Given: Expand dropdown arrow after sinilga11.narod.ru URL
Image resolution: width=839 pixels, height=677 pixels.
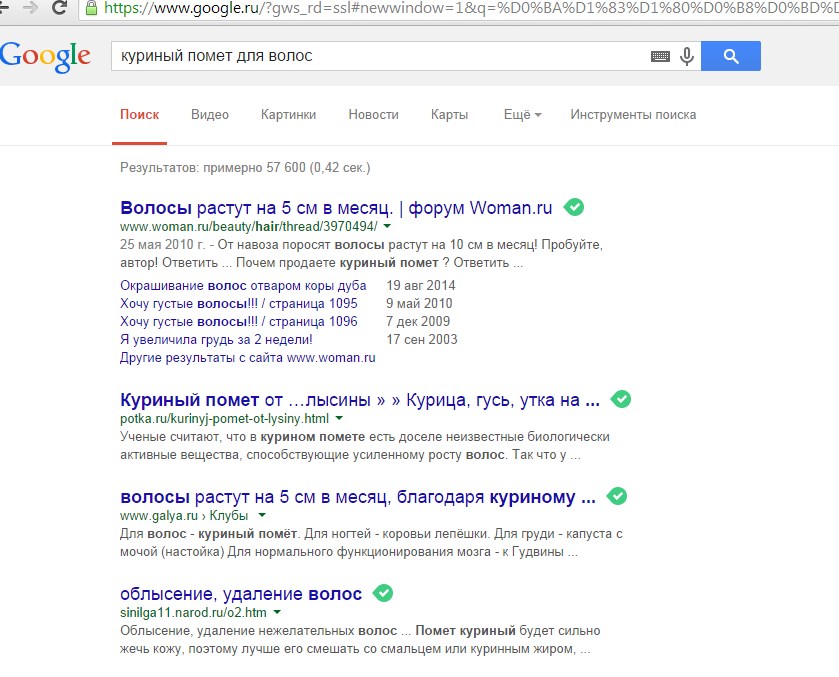Looking at the screenshot, I should tap(277, 612).
